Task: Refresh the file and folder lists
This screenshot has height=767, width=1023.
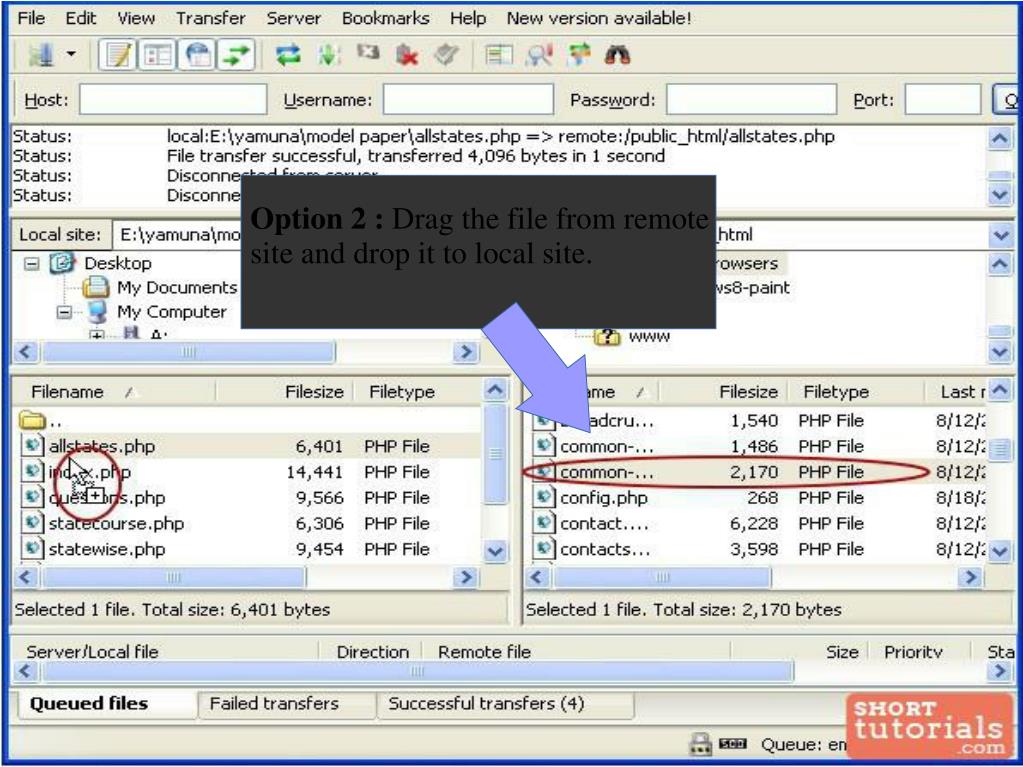Action: [x=288, y=55]
